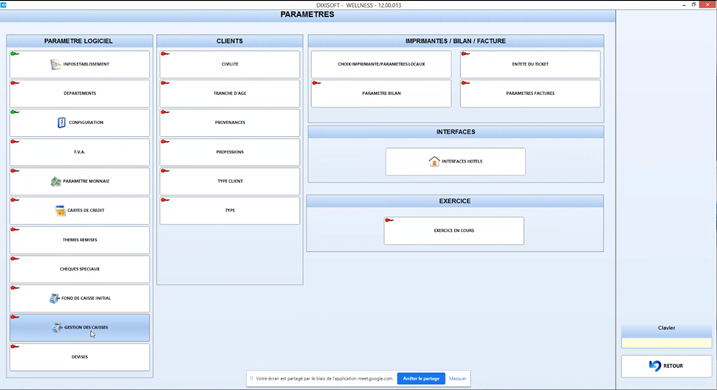Image resolution: width=717 pixels, height=390 pixels.
Task: Click the green key on Infos Etablissement
Action: coord(15,54)
